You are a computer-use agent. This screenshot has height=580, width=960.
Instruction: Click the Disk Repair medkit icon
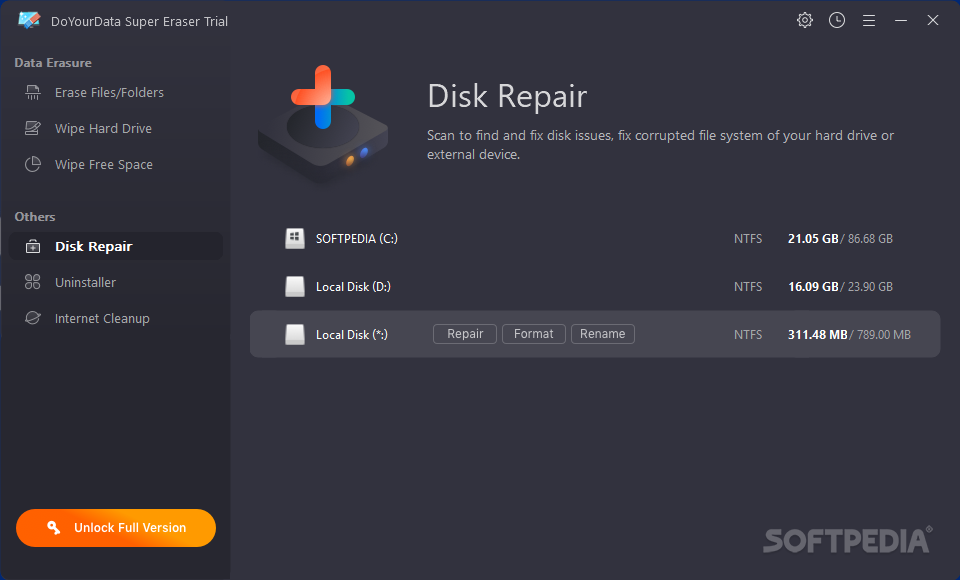tap(32, 246)
